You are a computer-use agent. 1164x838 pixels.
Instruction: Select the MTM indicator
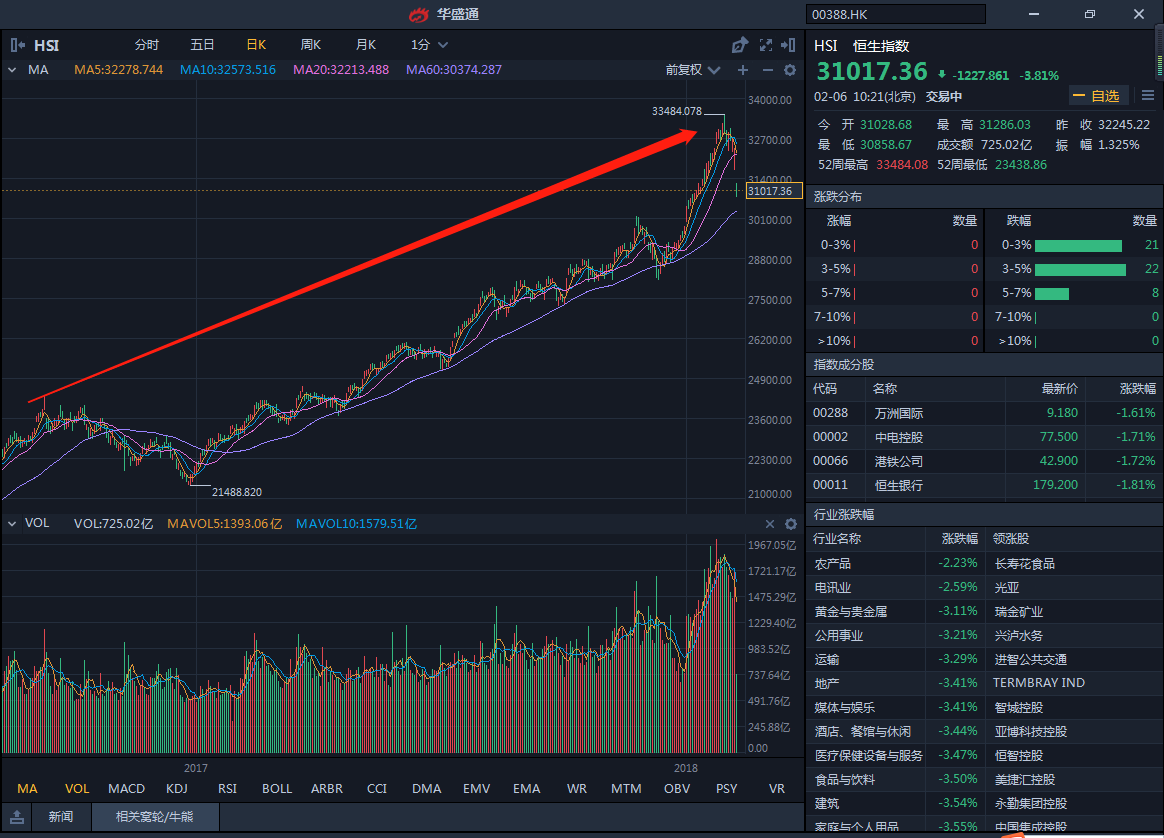click(627, 788)
